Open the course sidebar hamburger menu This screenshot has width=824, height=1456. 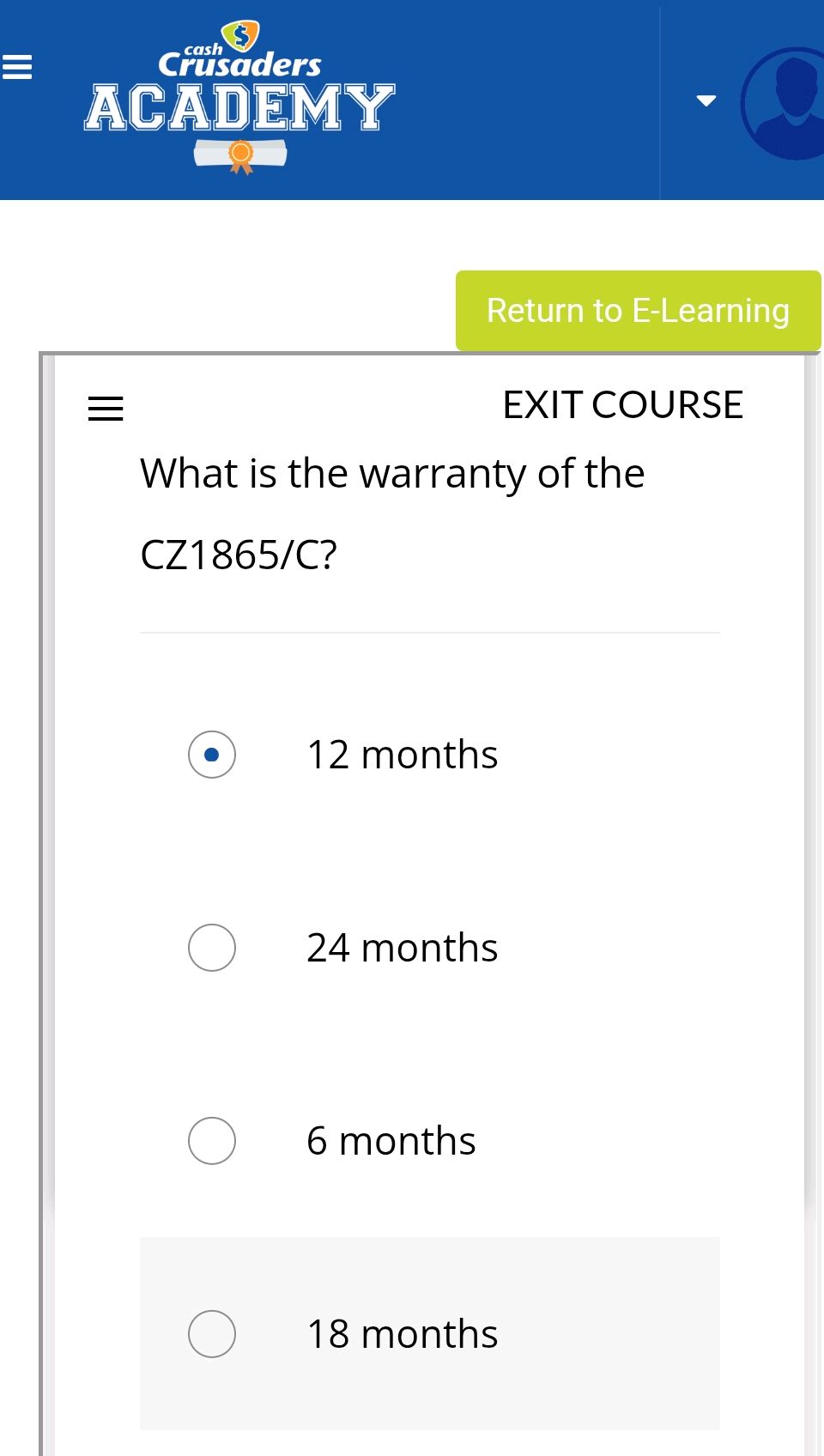(106, 408)
